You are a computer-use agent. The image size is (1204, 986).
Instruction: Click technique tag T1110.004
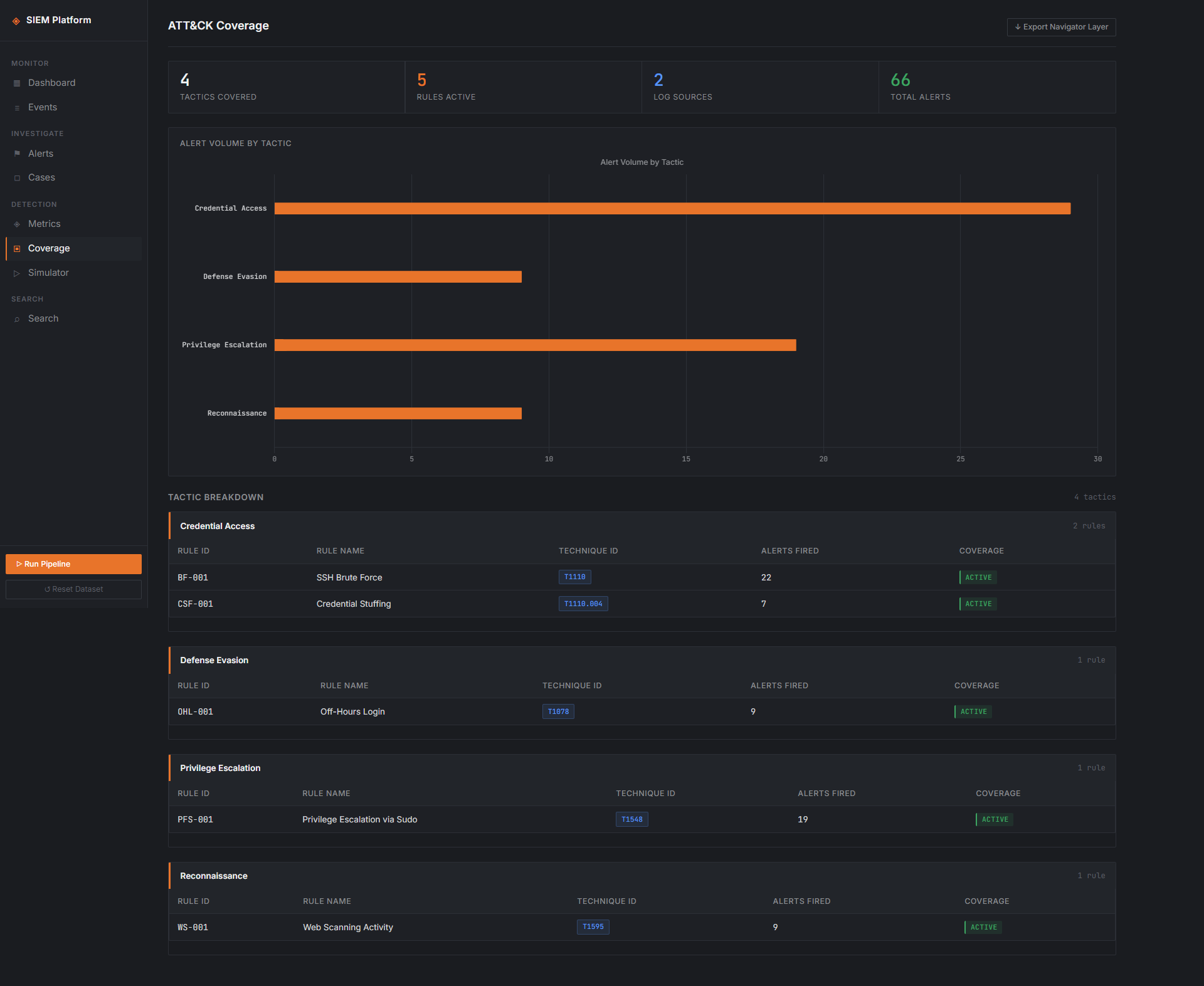coord(583,604)
